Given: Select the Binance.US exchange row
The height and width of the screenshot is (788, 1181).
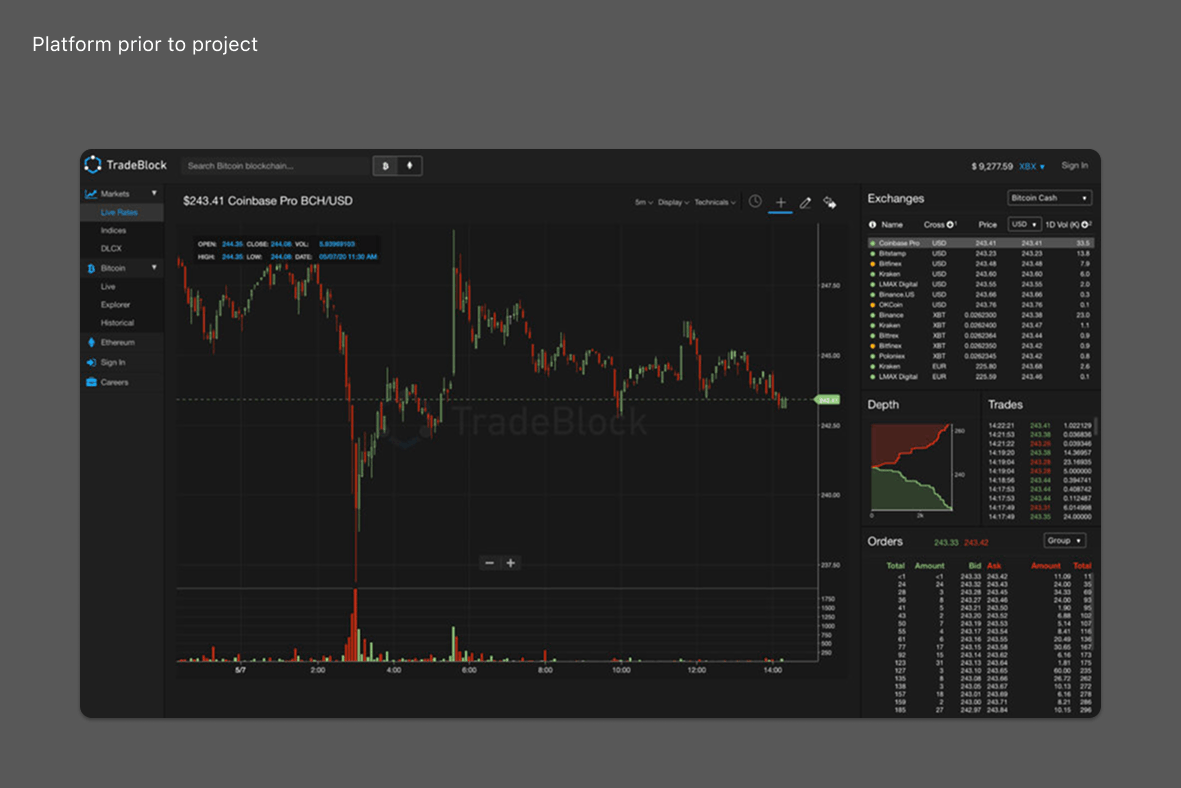Looking at the screenshot, I should [x=981, y=295].
